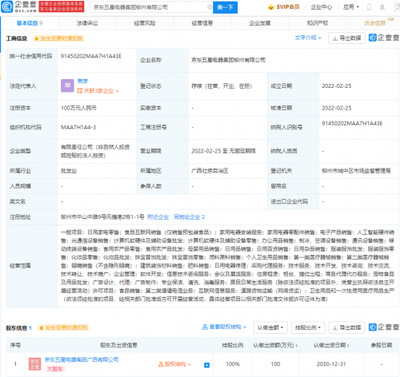Click the unified credit code 91450202MAA7H1A43E

(x=91, y=56)
